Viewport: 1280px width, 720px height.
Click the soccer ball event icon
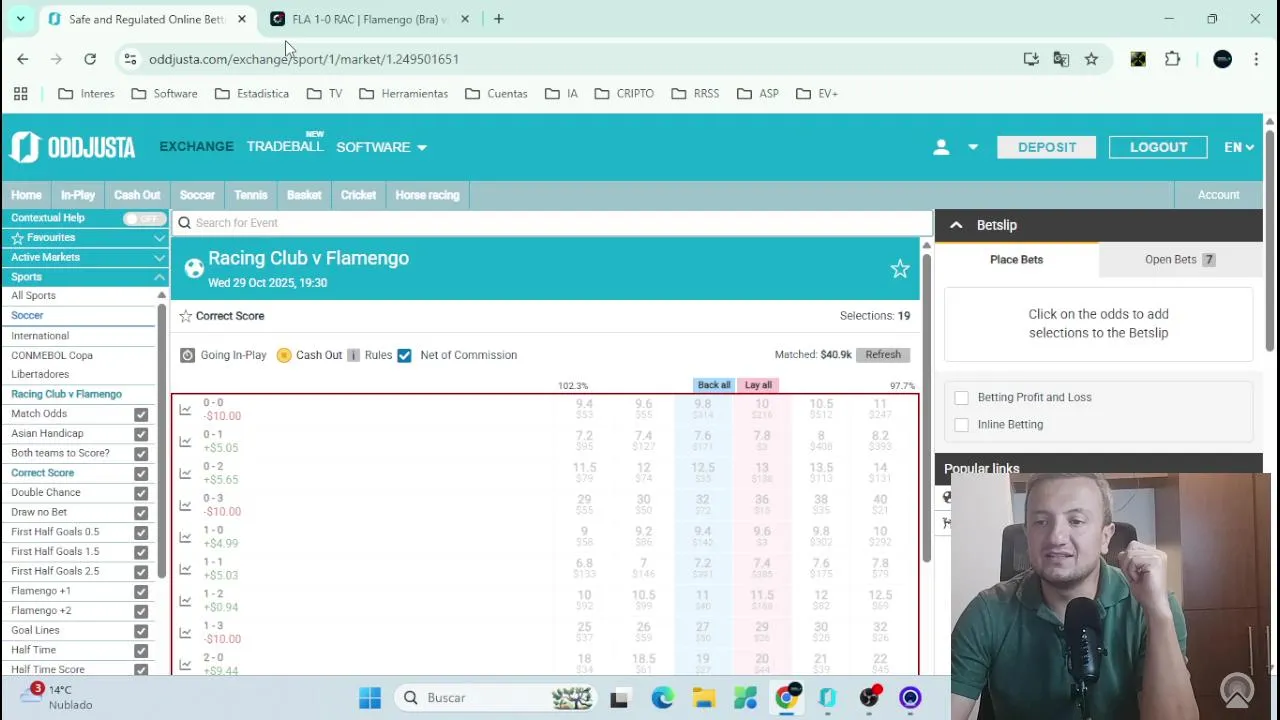[194, 268]
